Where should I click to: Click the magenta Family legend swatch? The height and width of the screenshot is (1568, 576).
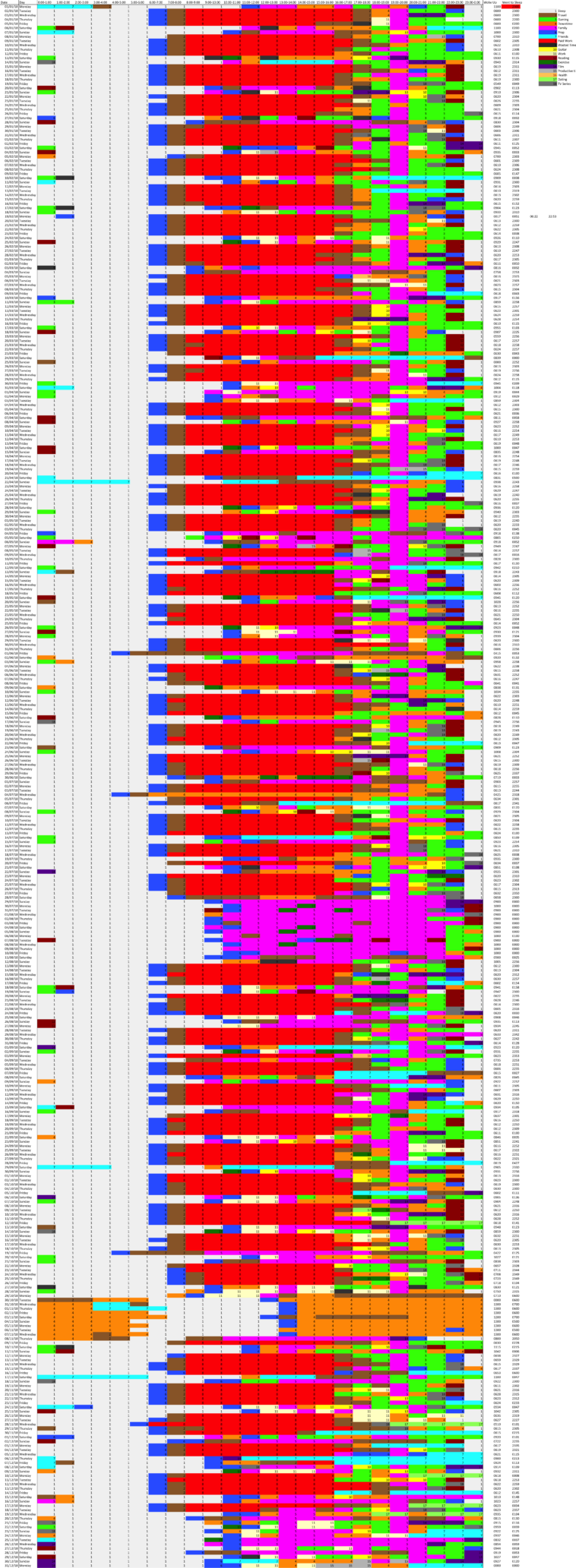(547, 28)
